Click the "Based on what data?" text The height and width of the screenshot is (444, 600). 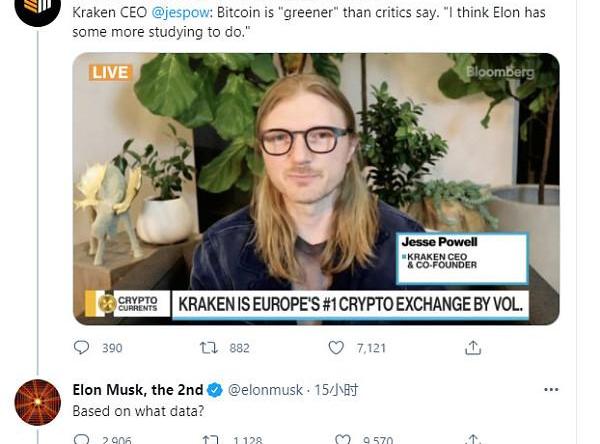(138, 411)
